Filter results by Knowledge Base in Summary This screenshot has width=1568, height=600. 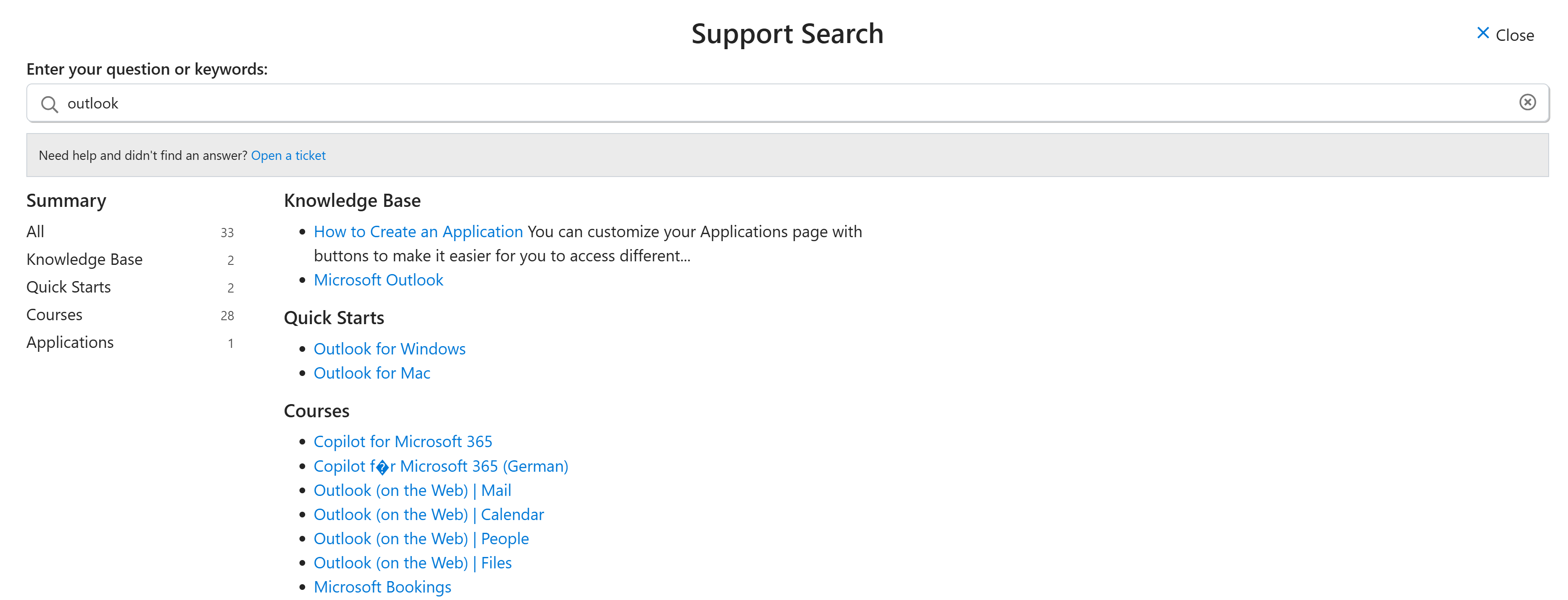click(x=84, y=260)
